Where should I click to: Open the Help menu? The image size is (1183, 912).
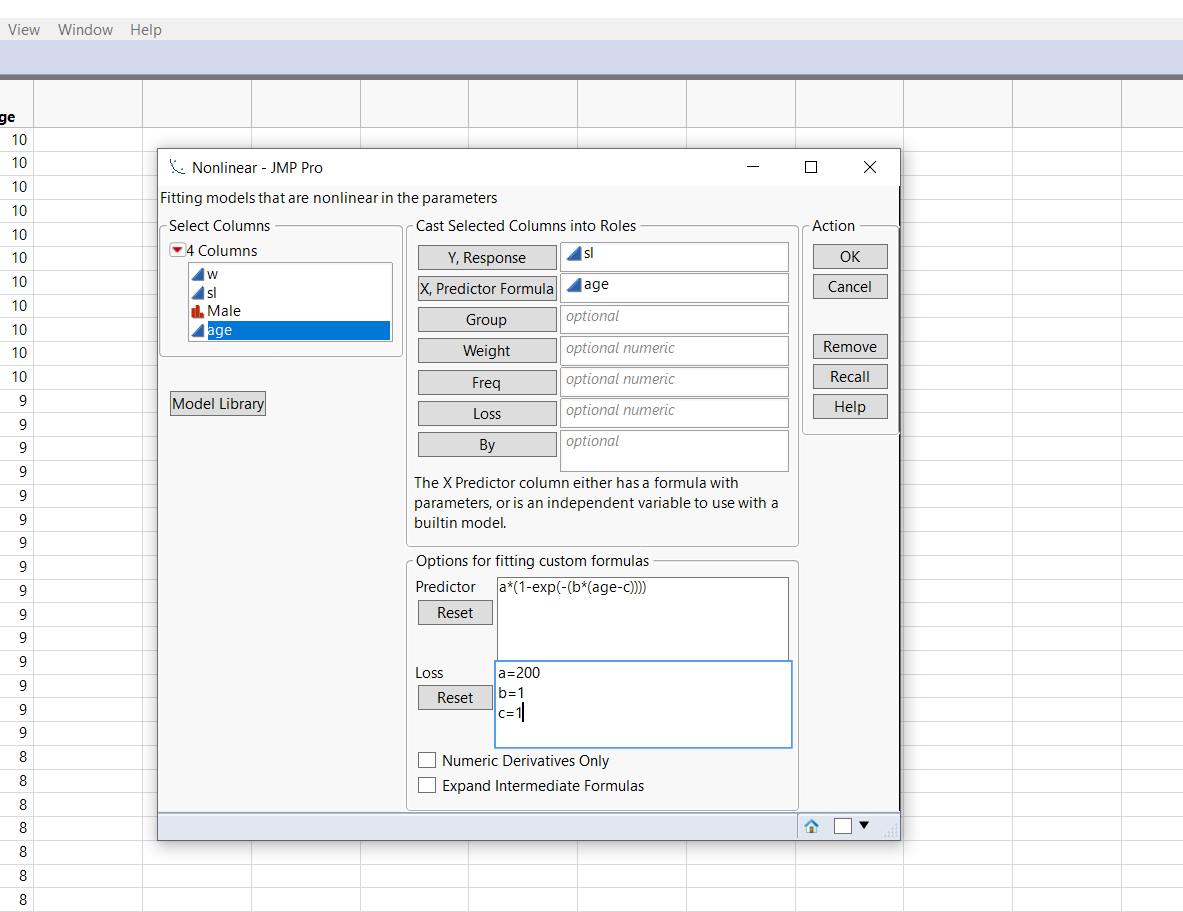coord(146,29)
